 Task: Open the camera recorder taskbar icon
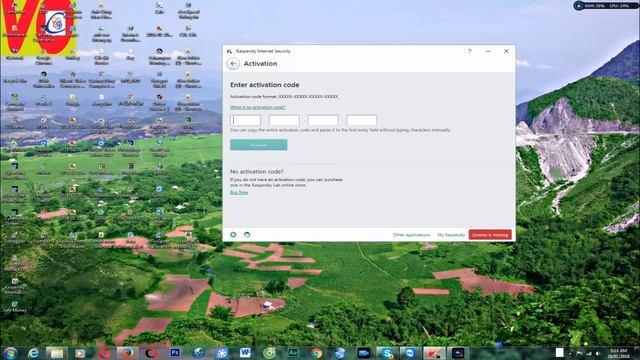(363, 353)
